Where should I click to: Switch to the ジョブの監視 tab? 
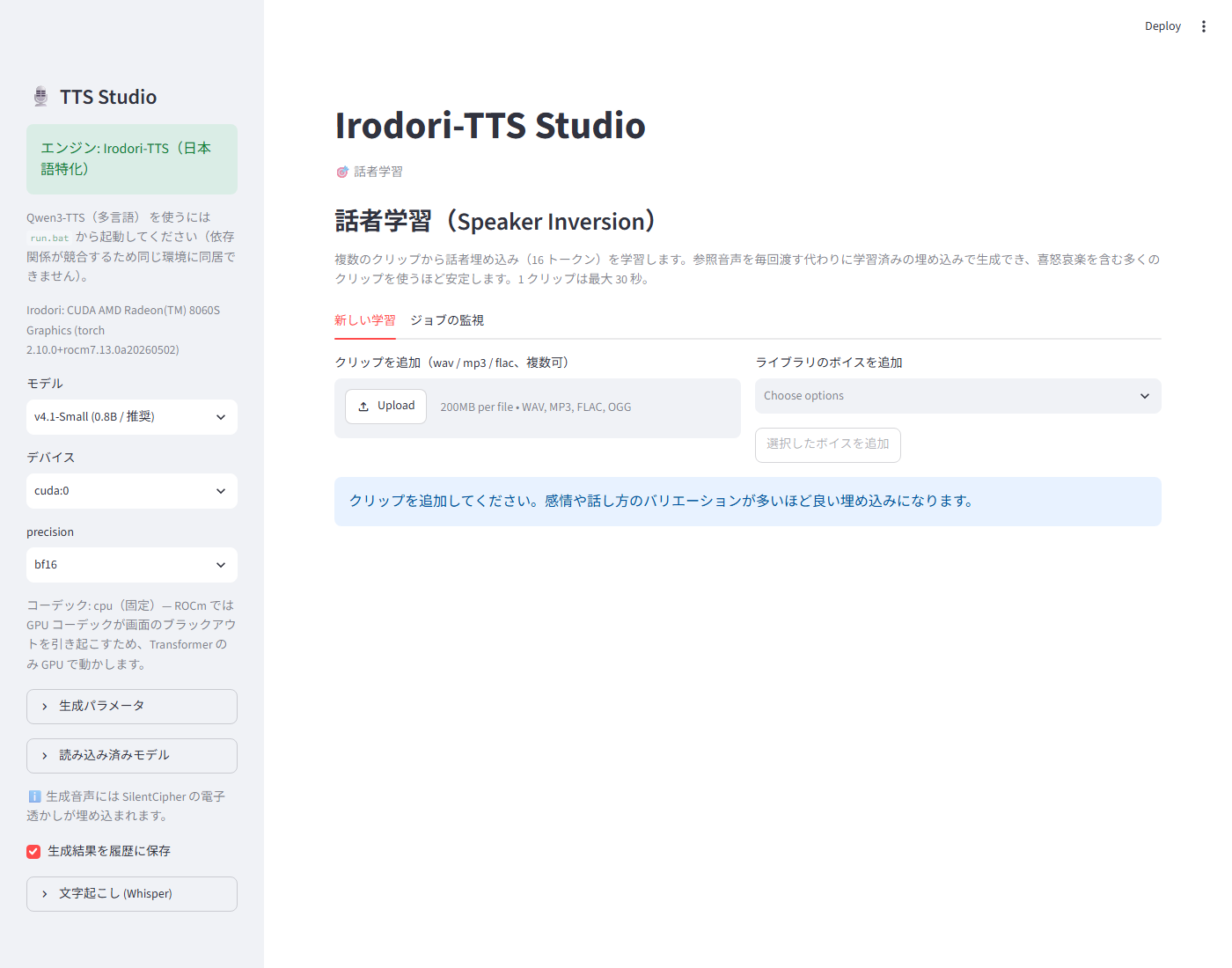point(447,320)
